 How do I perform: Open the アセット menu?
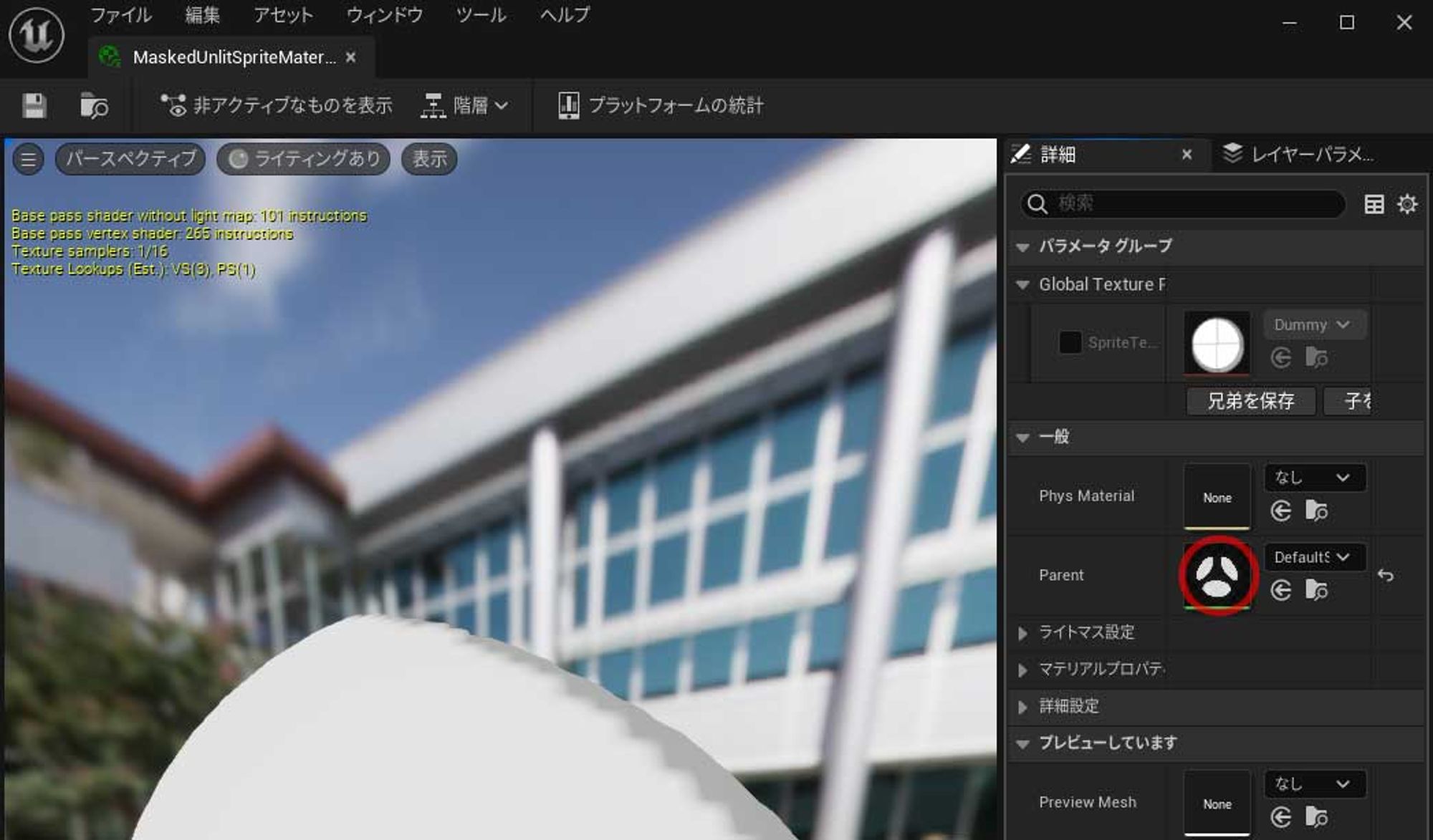pos(284,15)
